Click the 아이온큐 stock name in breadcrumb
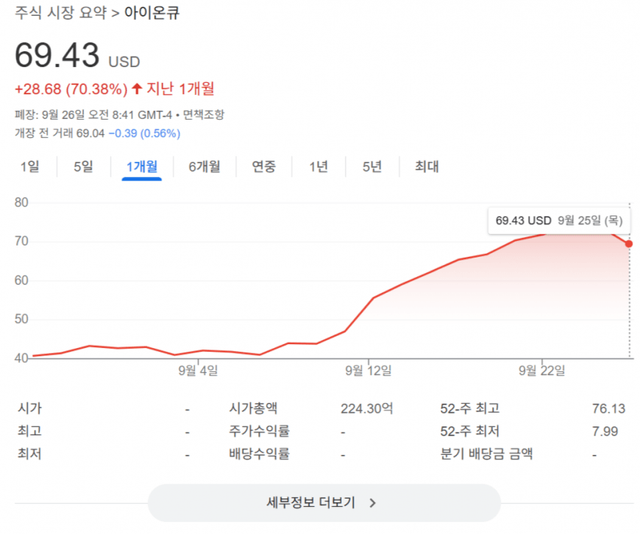 (152, 14)
